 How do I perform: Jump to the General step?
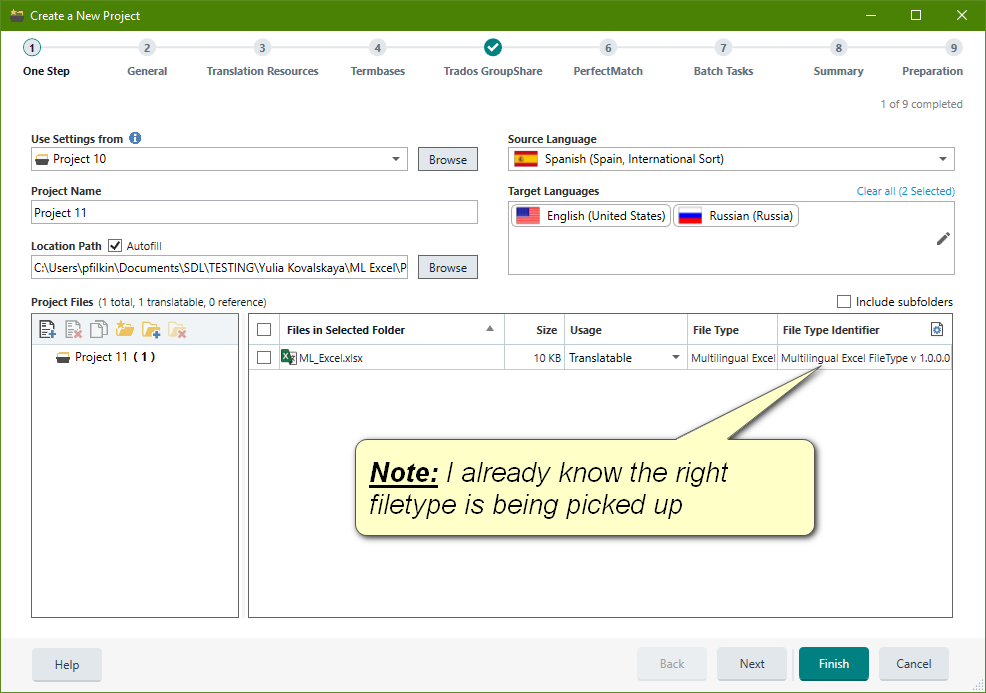(x=147, y=58)
